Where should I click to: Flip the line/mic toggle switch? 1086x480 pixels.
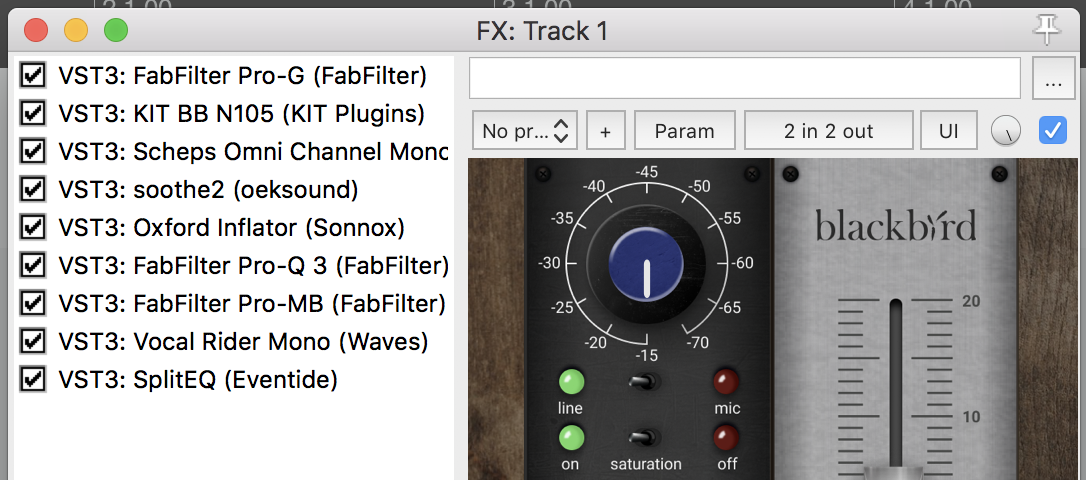click(646, 381)
